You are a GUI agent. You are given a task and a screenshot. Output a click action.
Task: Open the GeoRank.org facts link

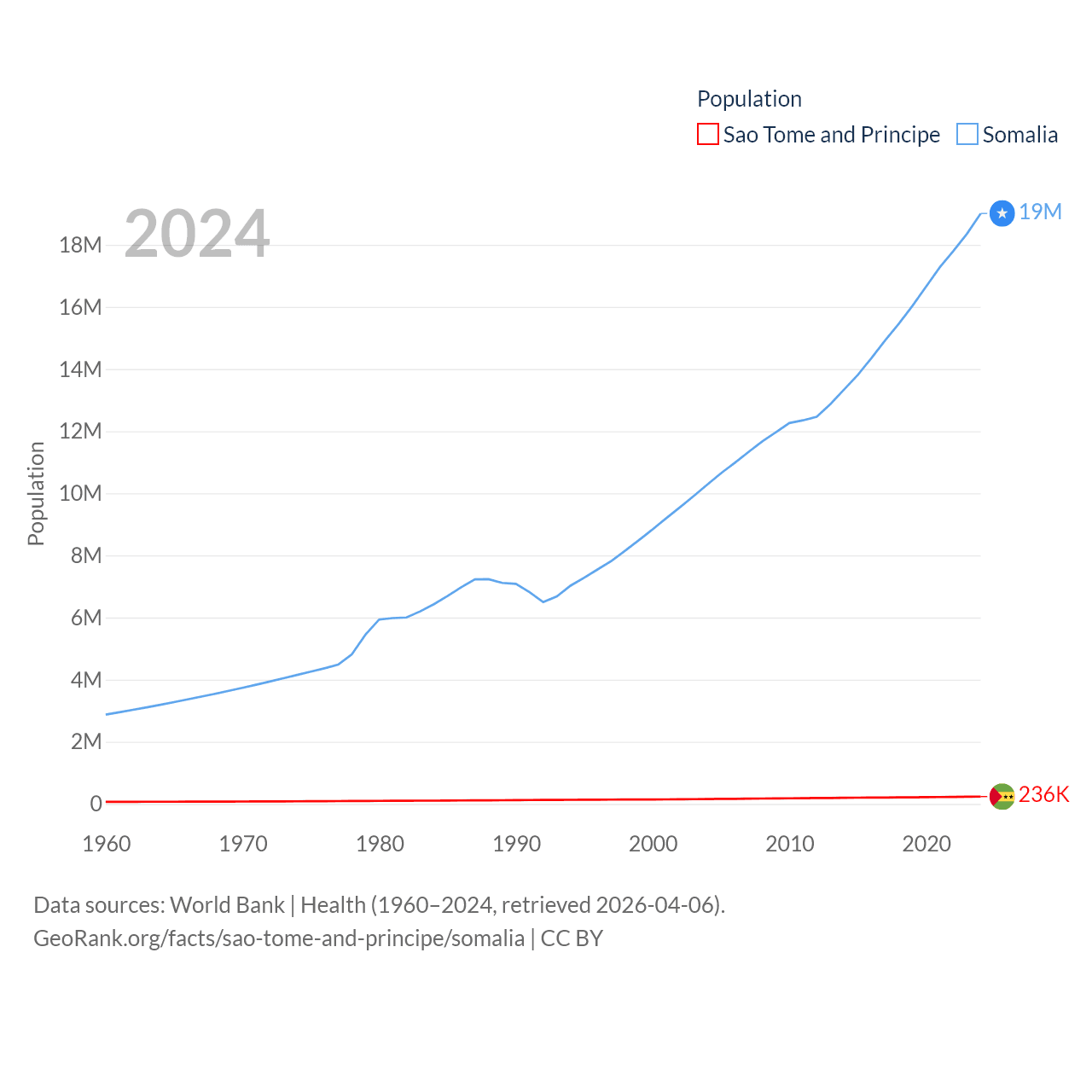point(279,938)
